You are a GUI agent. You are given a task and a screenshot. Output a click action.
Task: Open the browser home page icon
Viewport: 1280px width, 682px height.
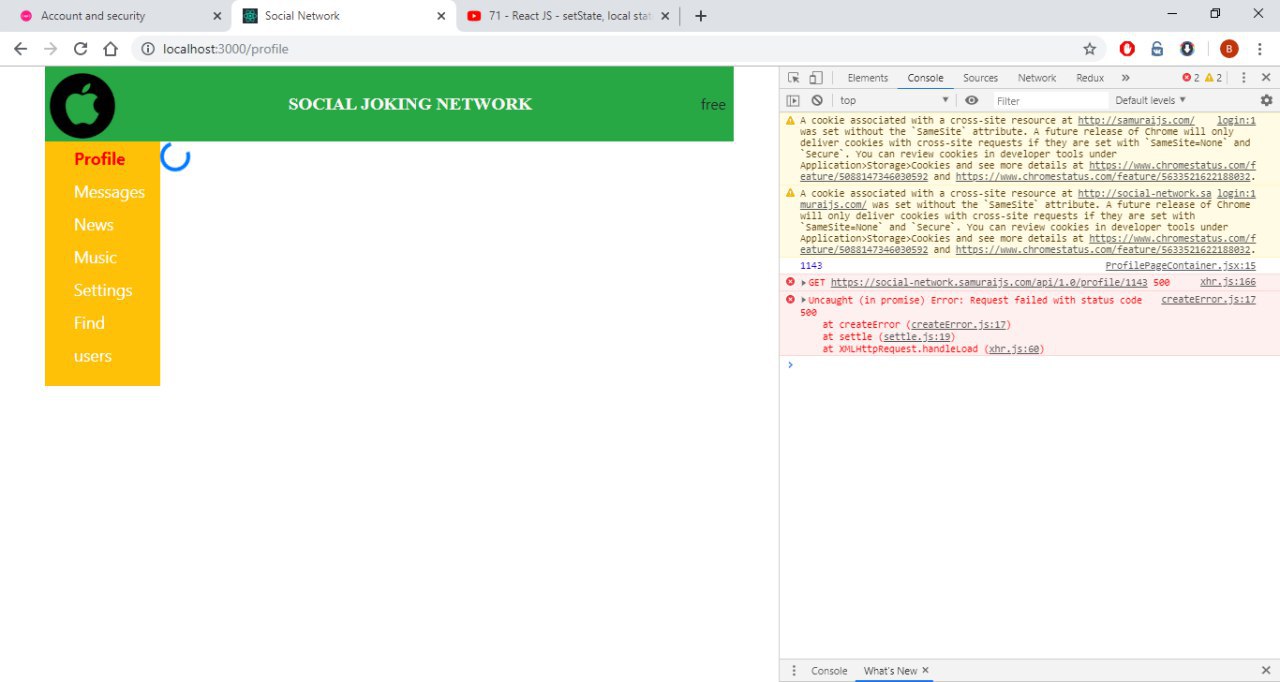(x=111, y=49)
